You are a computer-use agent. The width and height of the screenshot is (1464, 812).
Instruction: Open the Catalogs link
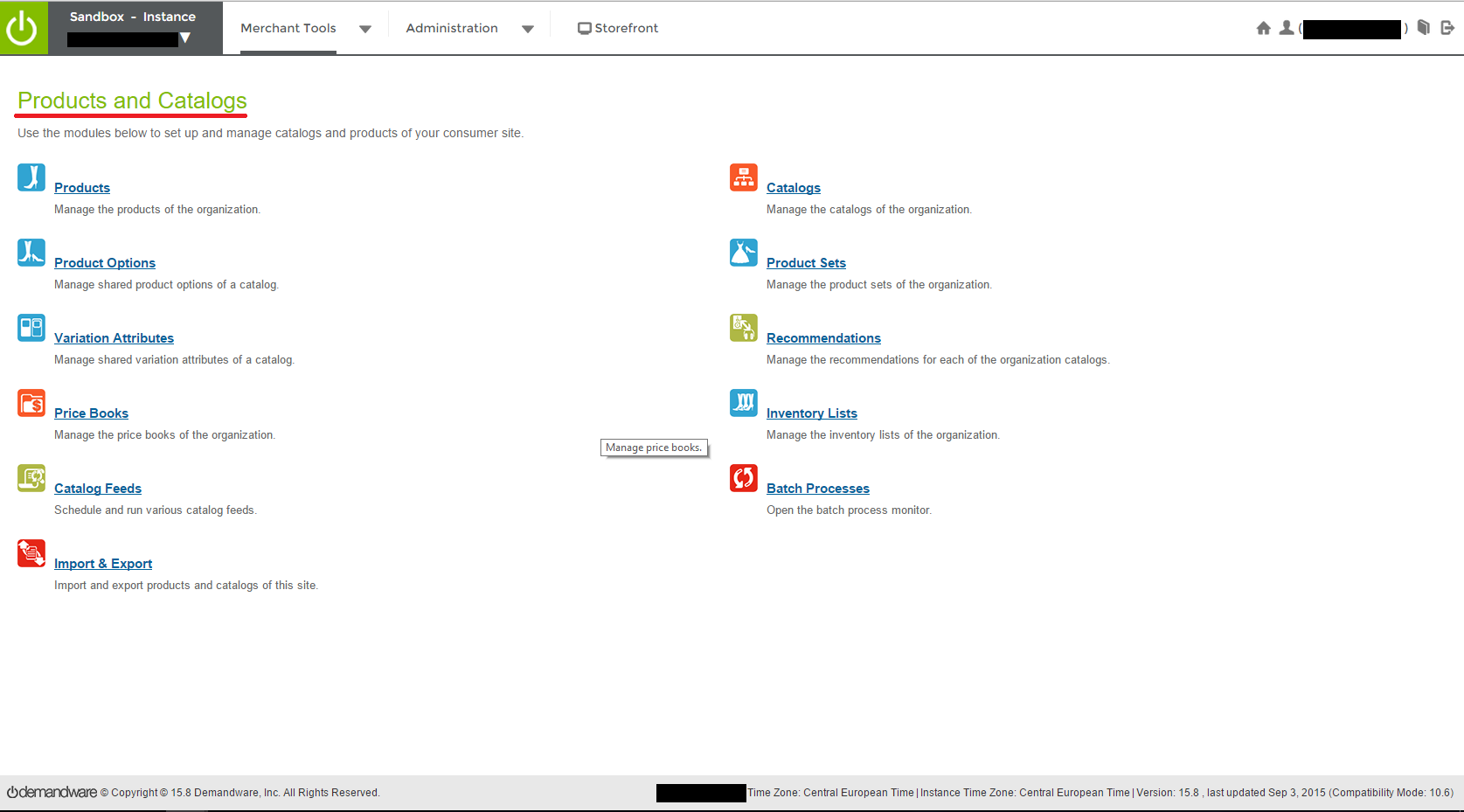[x=794, y=188]
